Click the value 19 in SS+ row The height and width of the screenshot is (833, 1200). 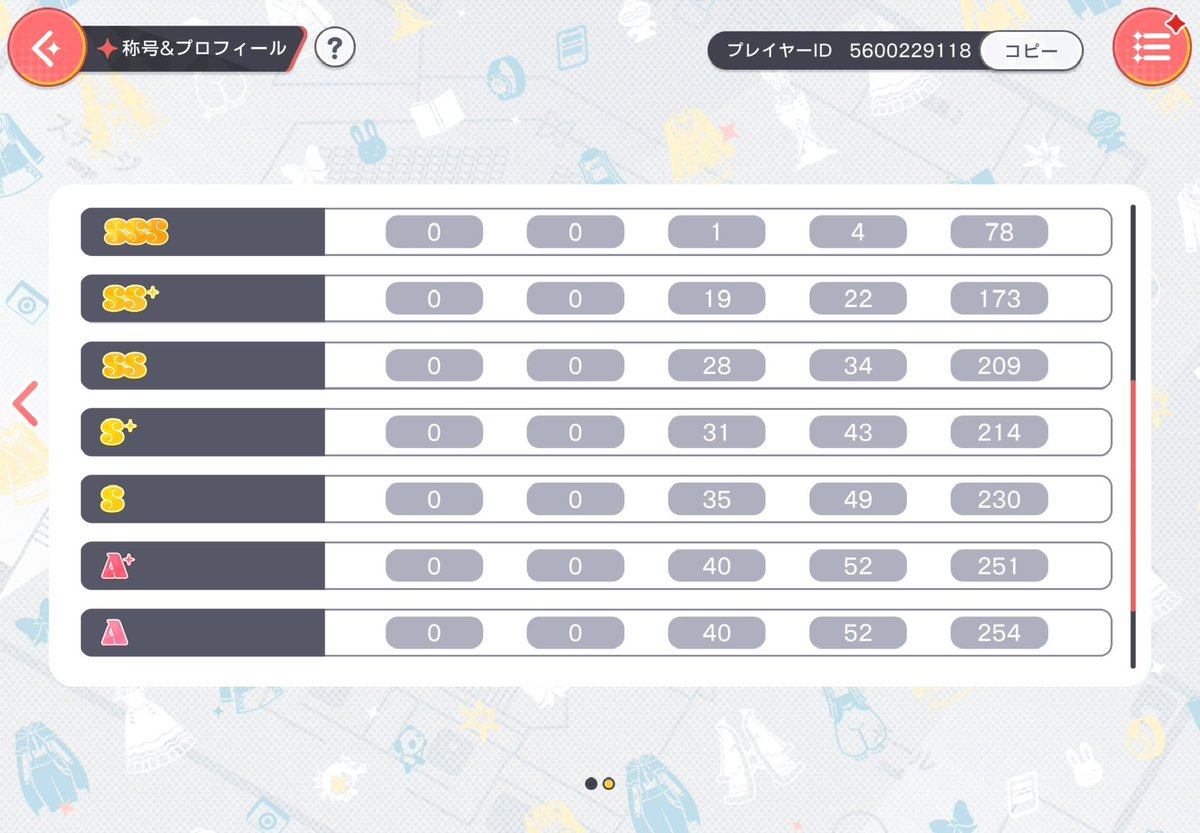tap(717, 299)
